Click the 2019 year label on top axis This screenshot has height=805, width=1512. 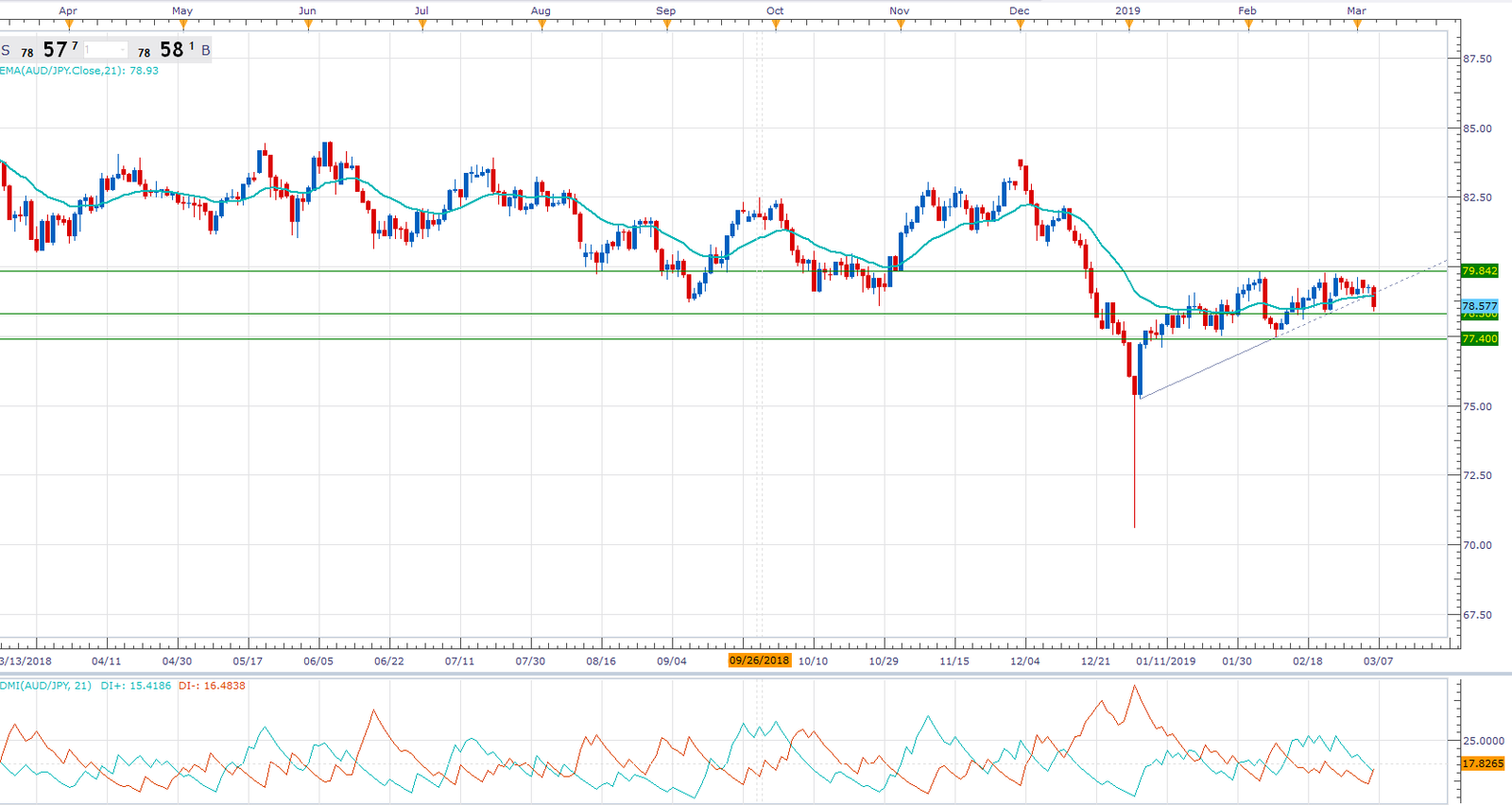coord(1127,11)
